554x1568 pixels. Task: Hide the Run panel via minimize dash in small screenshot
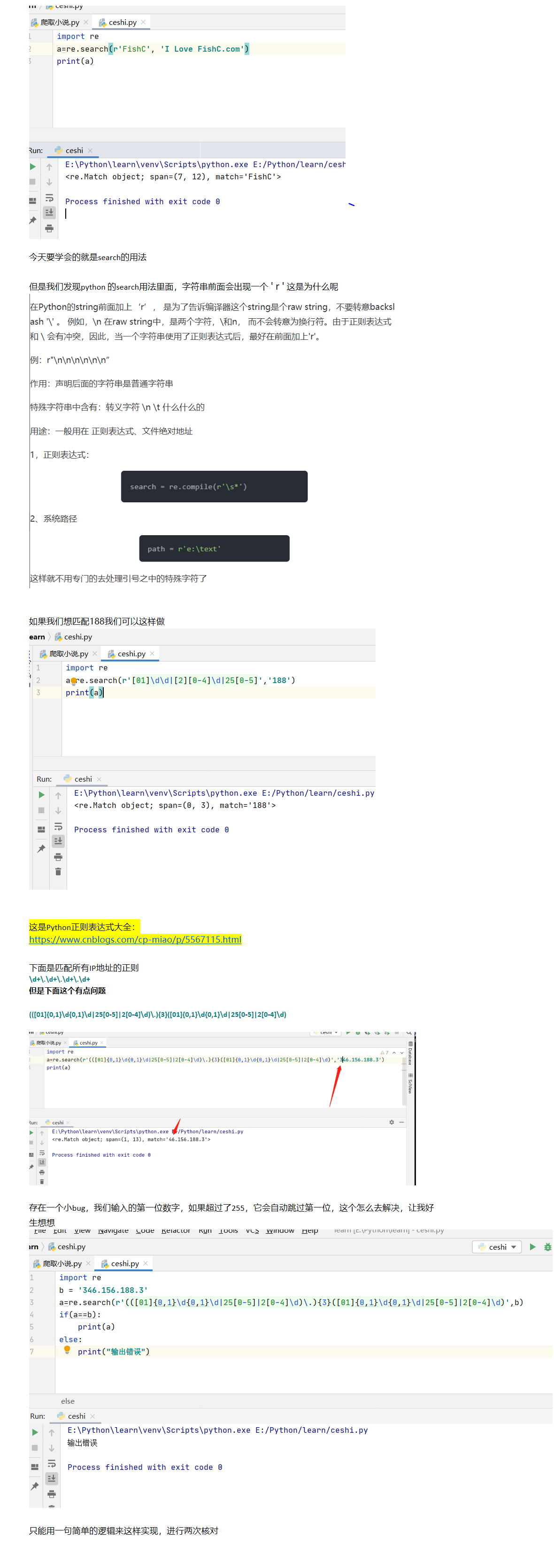click(402, 1122)
